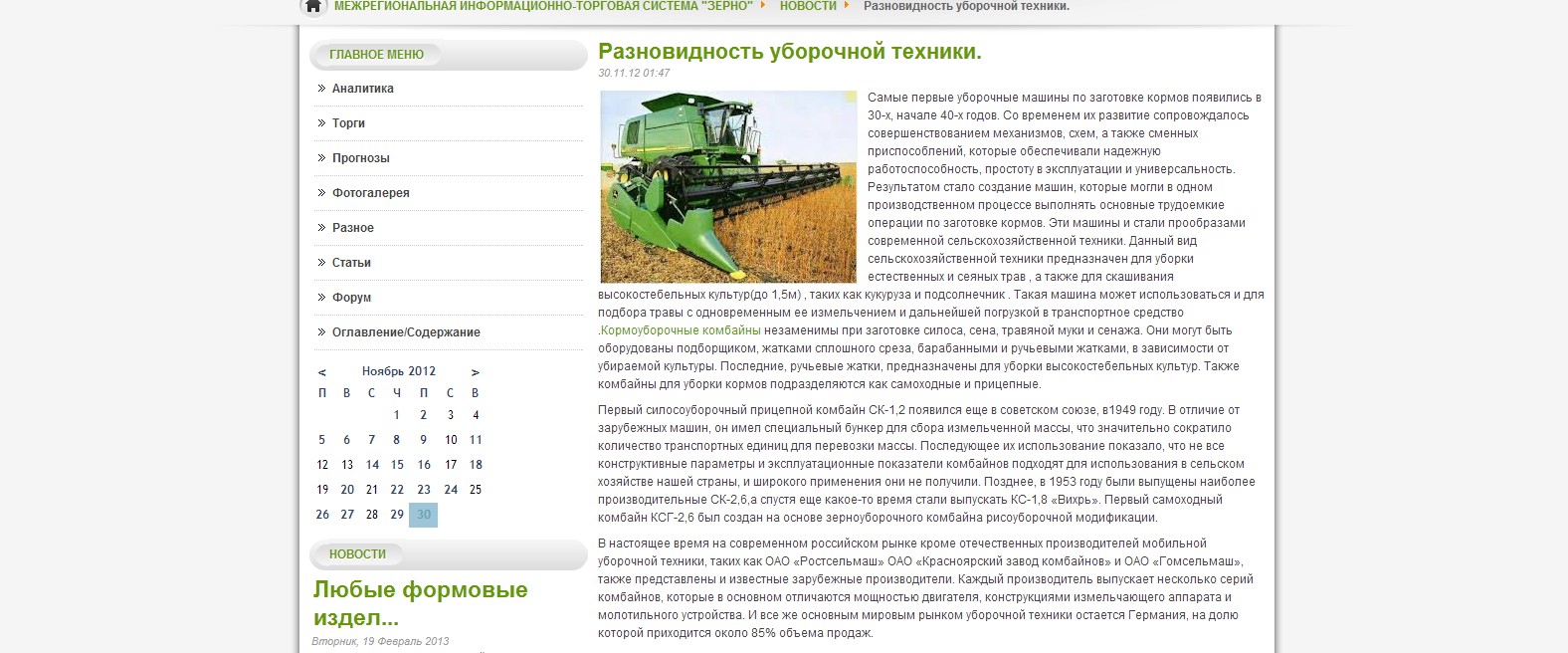Select Разное menu entry
Viewport: 1568px width, 653px height.
point(353,228)
